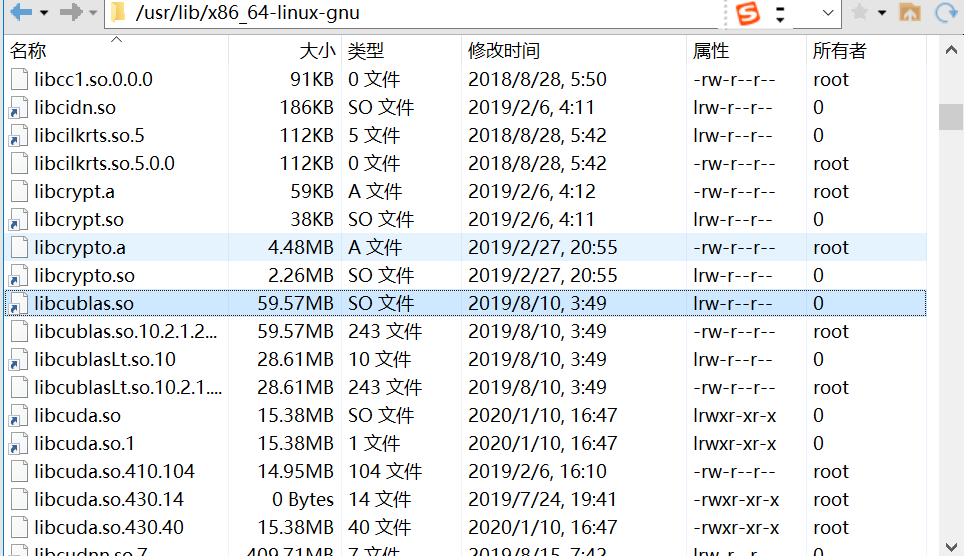Image resolution: width=964 pixels, height=556 pixels.
Task: Select the file name libcublas.so.10.2.1.2...
Action: click(126, 332)
